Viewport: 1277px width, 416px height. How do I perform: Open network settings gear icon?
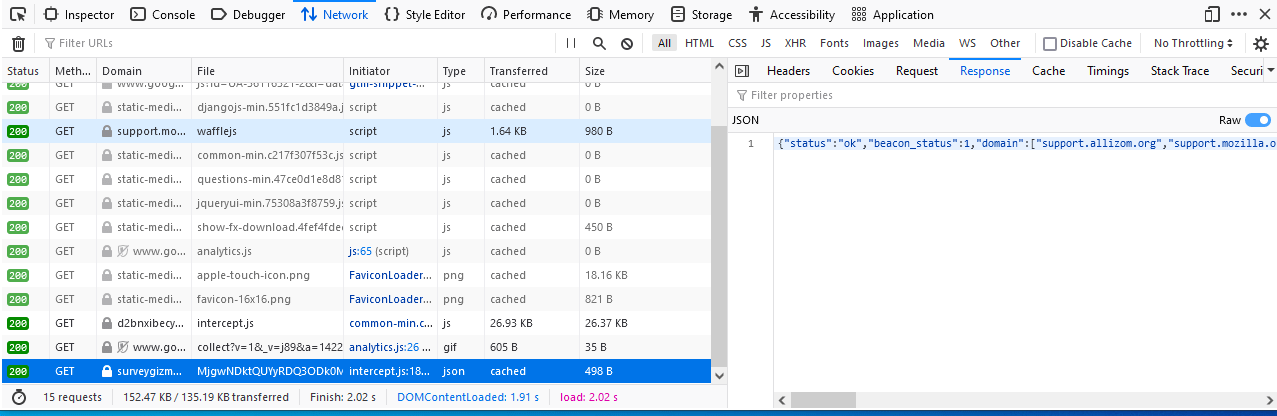click(x=1261, y=44)
